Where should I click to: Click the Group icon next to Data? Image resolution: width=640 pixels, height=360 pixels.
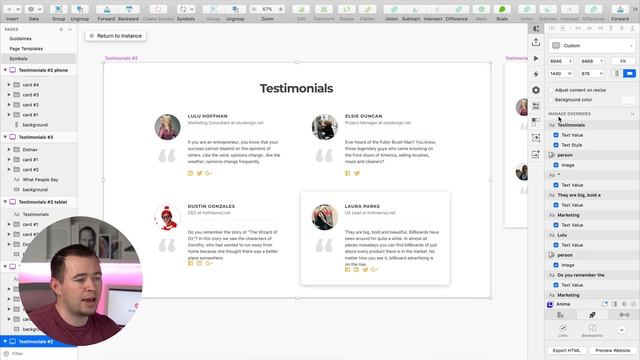click(58, 9)
